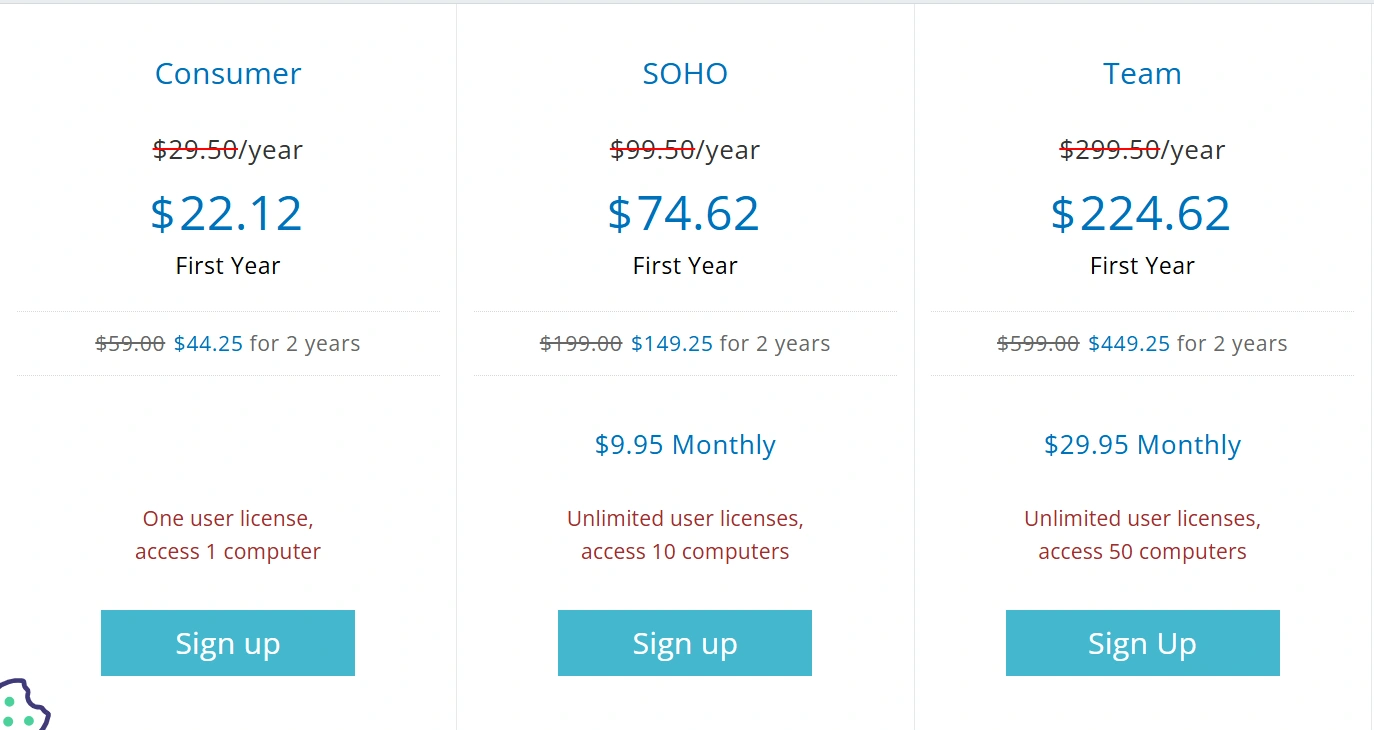Click the "One user license" description text
Image resolution: width=1374 pixels, height=730 pixels.
(228, 519)
